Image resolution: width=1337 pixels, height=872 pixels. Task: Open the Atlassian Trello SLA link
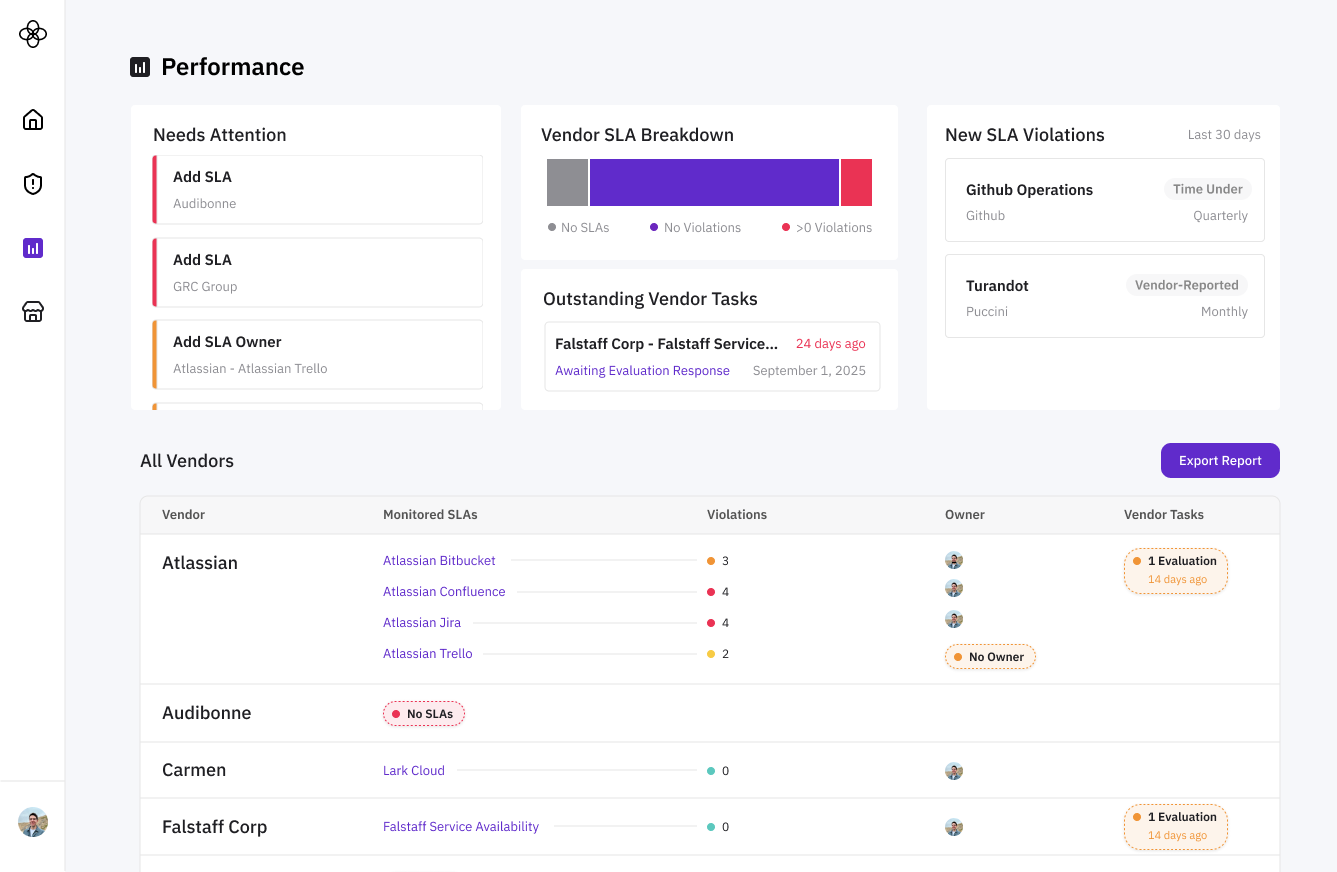pyautogui.click(x=427, y=653)
